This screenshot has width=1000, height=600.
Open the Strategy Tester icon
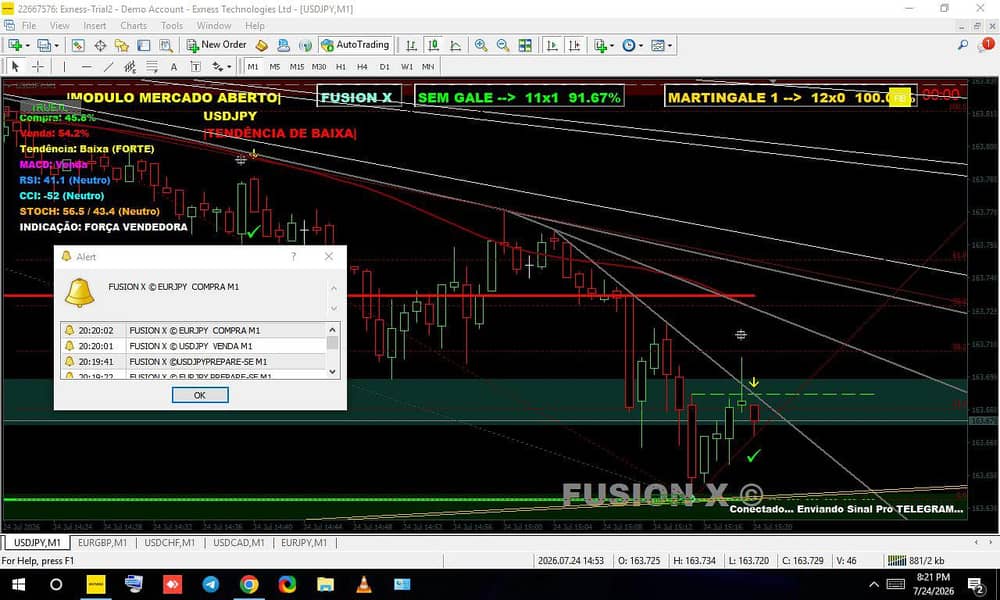click(x=166, y=45)
